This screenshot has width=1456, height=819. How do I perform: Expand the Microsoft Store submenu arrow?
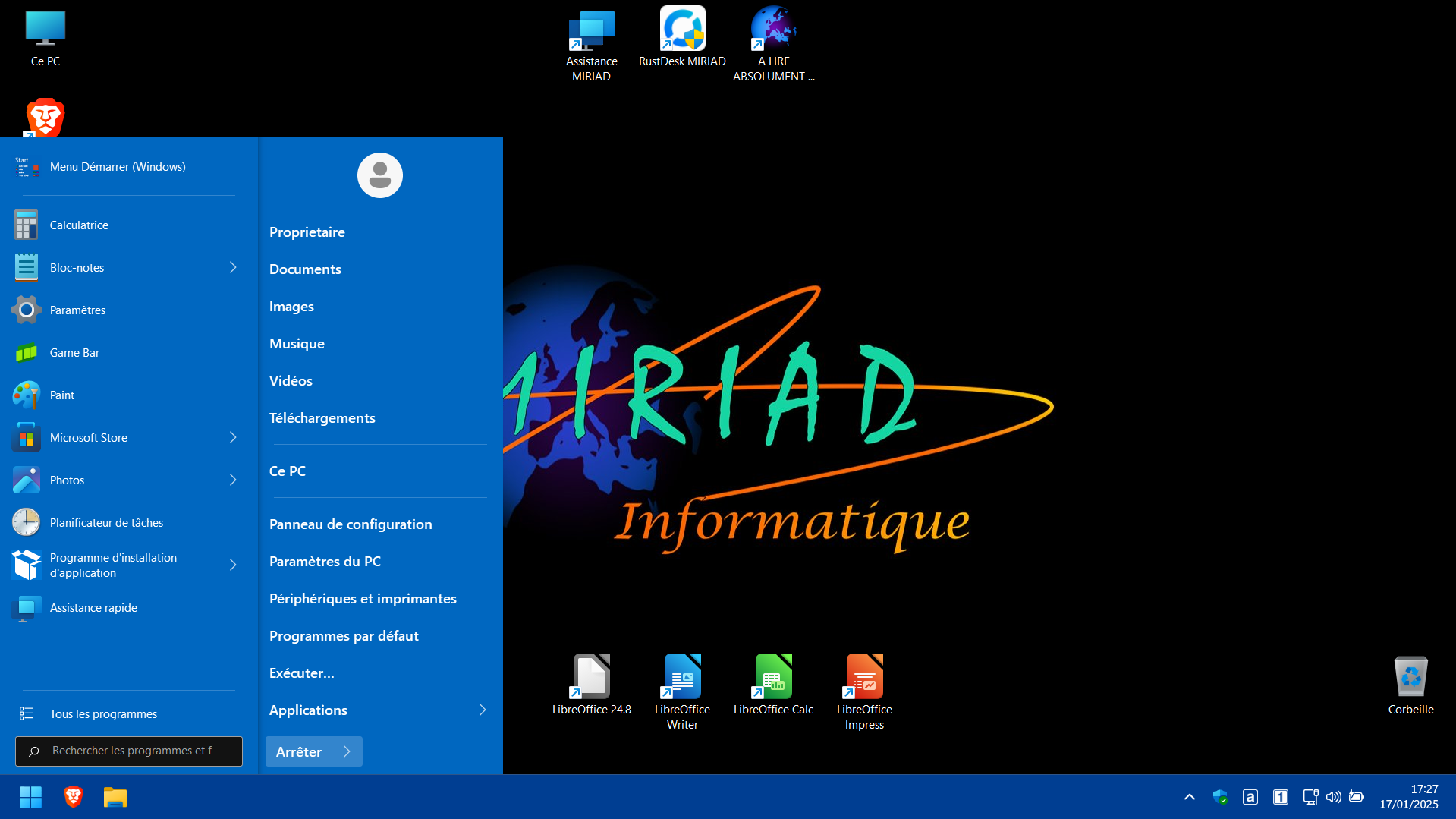pyautogui.click(x=233, y=438)
